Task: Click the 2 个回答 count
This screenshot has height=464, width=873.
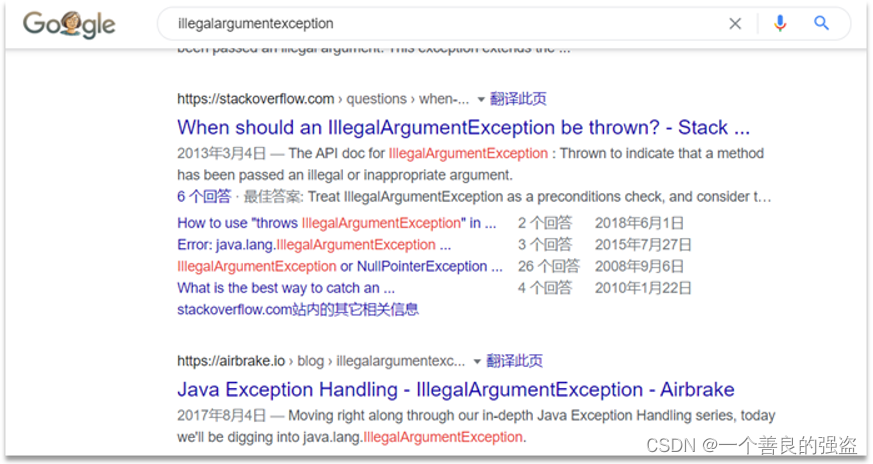Action: pyautogui.click(x=545, y=223)
